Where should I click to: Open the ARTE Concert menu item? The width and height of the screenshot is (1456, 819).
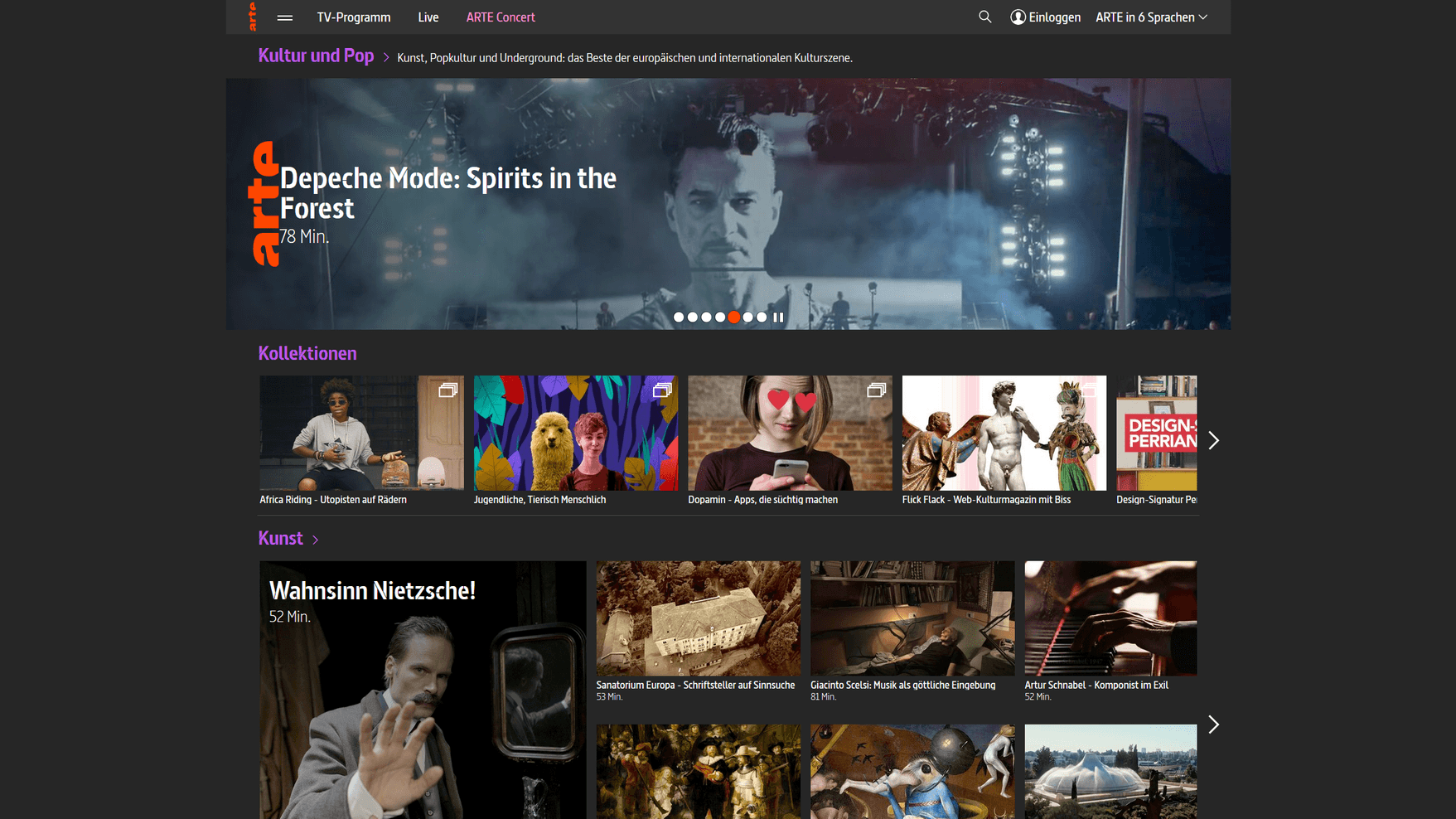[501, 17]
